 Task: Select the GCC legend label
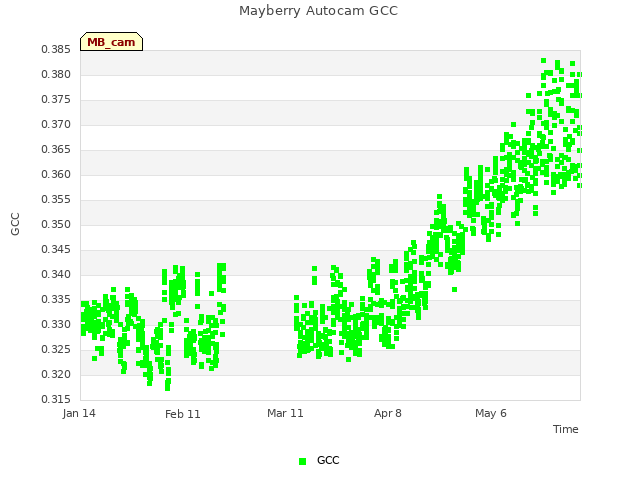[x=328, y=460]
